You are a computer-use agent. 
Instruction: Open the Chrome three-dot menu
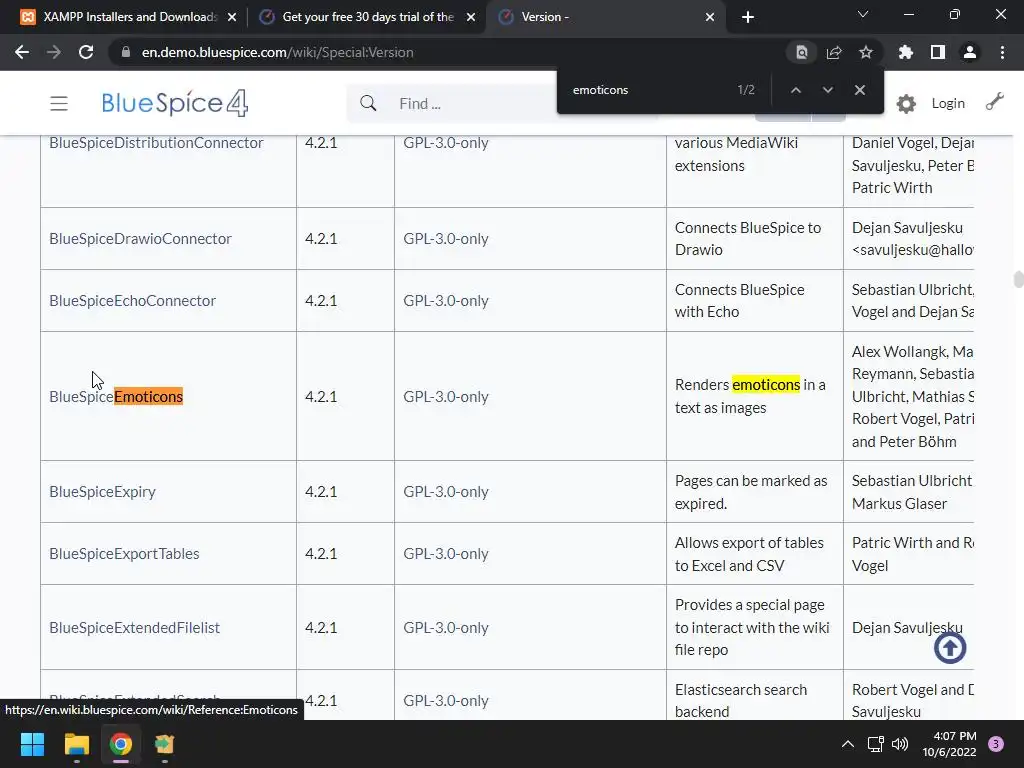pos(1002,52)
